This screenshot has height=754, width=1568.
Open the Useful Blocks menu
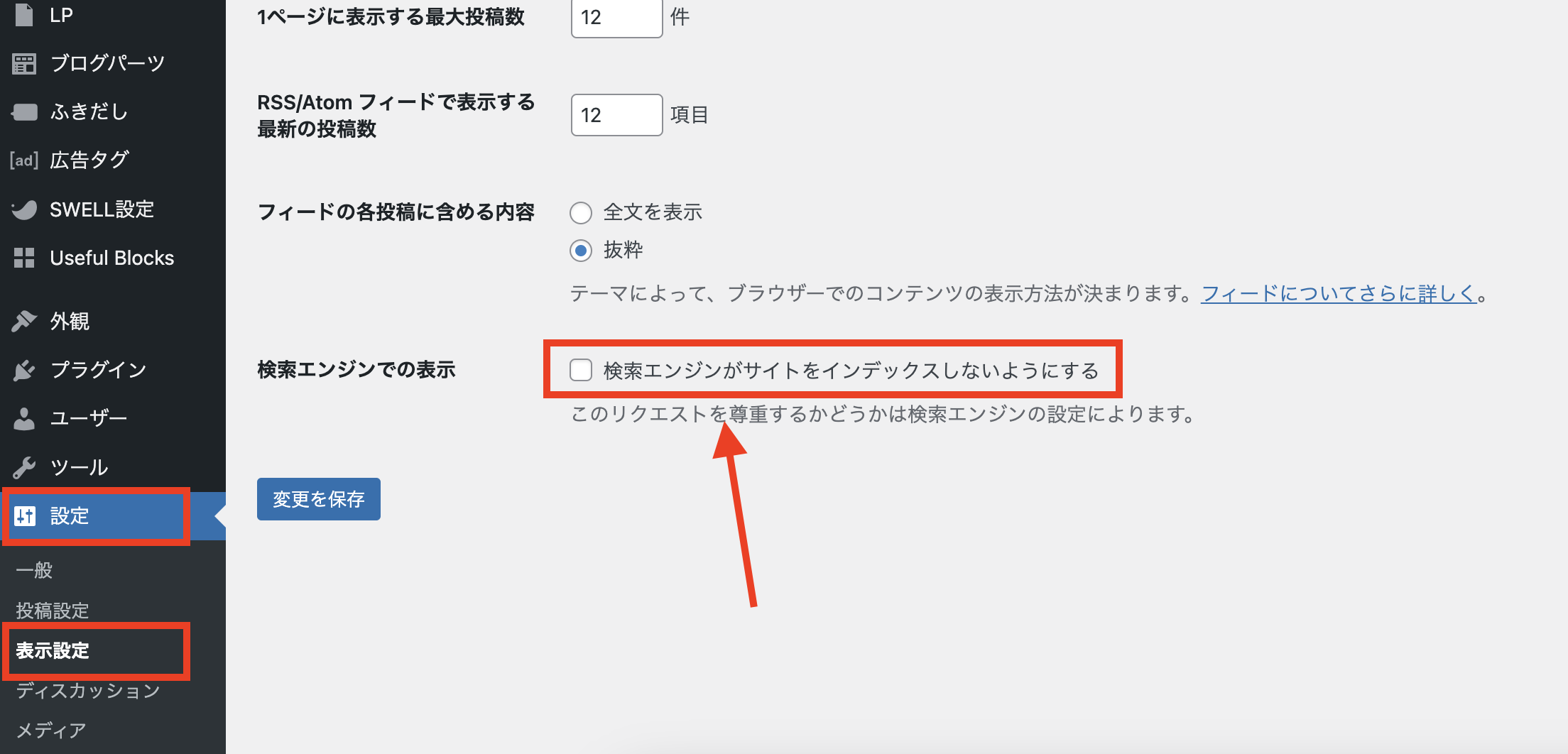(x=112, y=258)
